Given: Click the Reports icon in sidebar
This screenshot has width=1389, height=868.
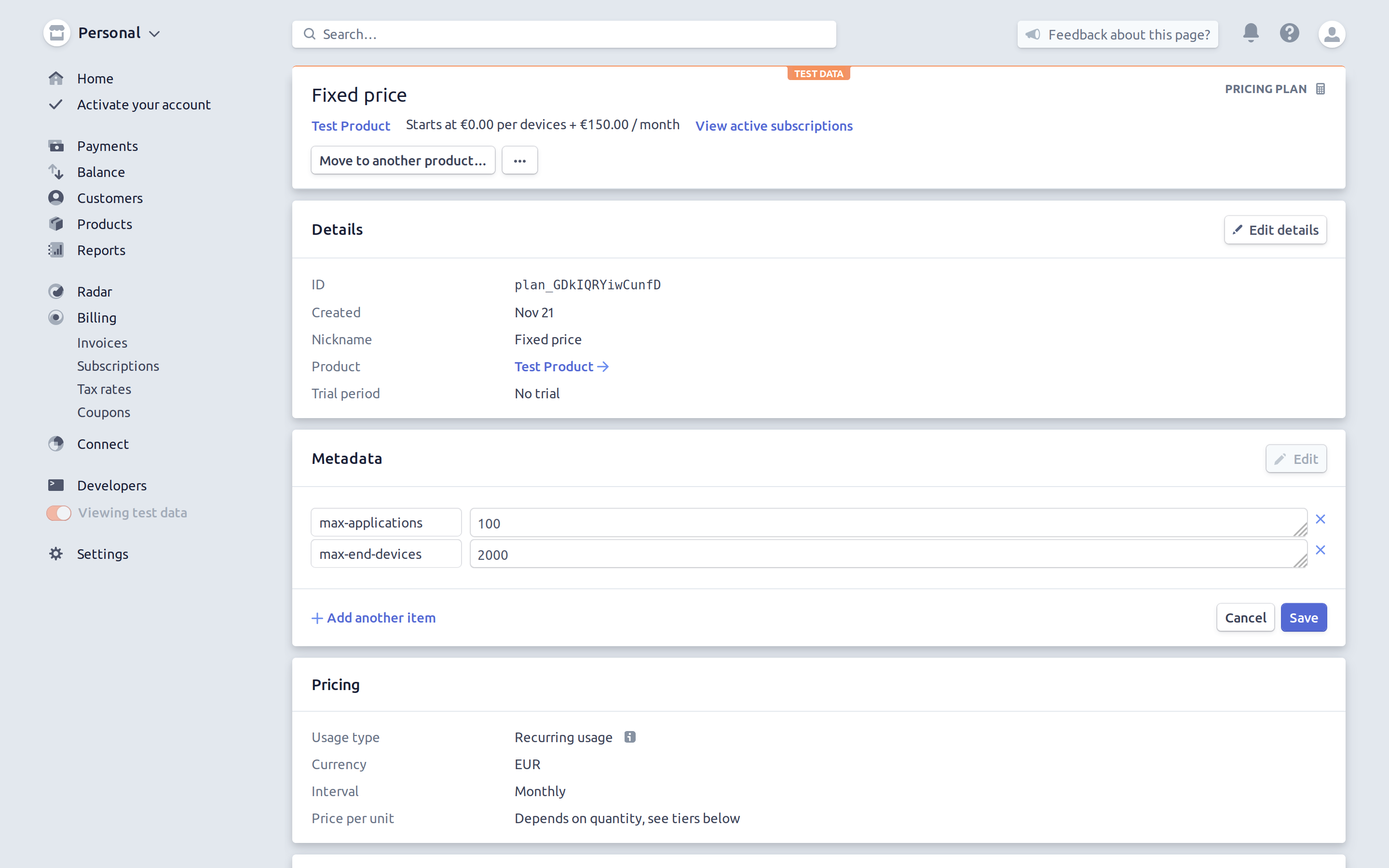Looking at the screenshot, I should click(x=56, y=250).
